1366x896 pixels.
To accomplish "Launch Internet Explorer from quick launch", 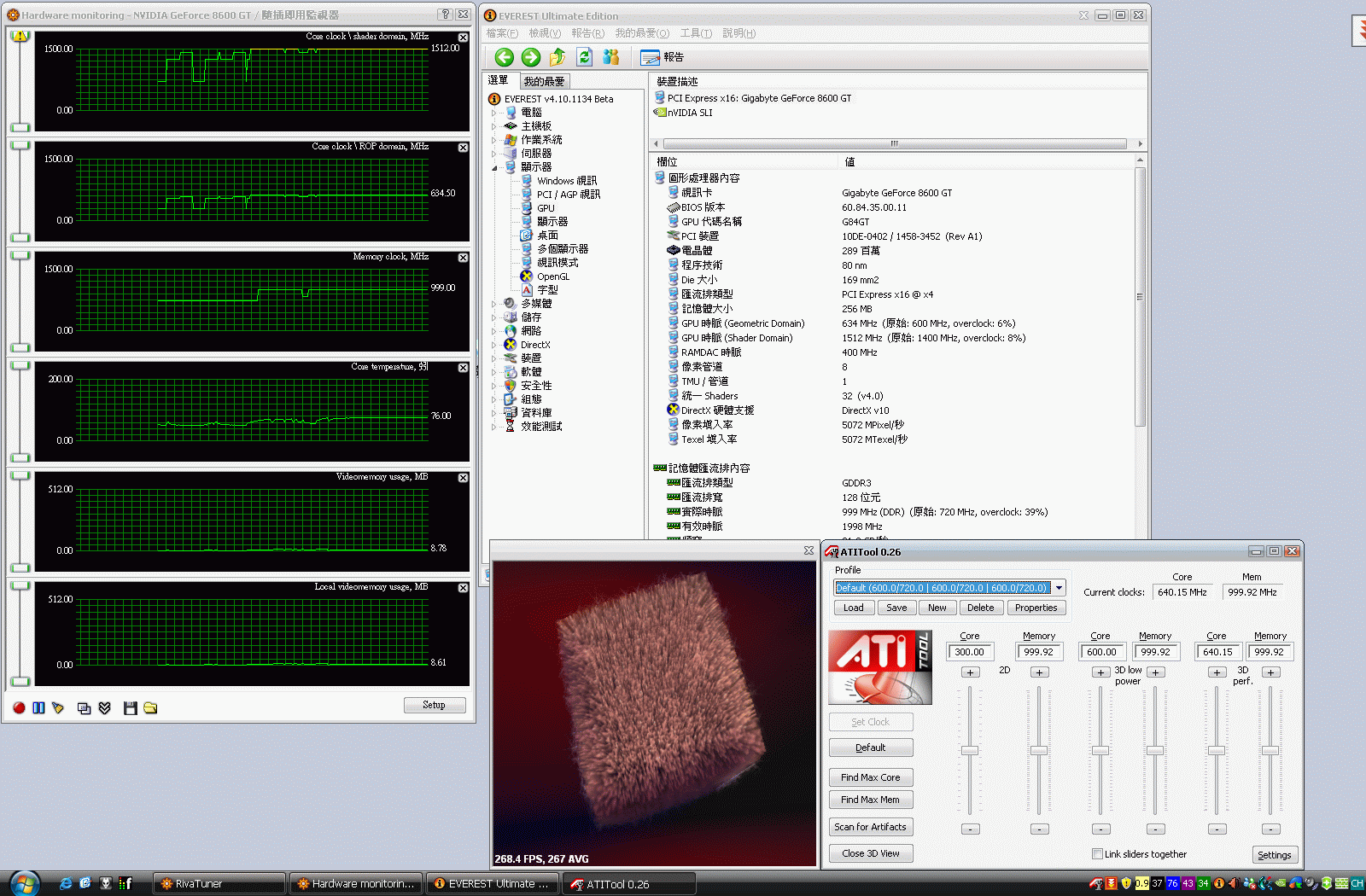I will [66, 883].
